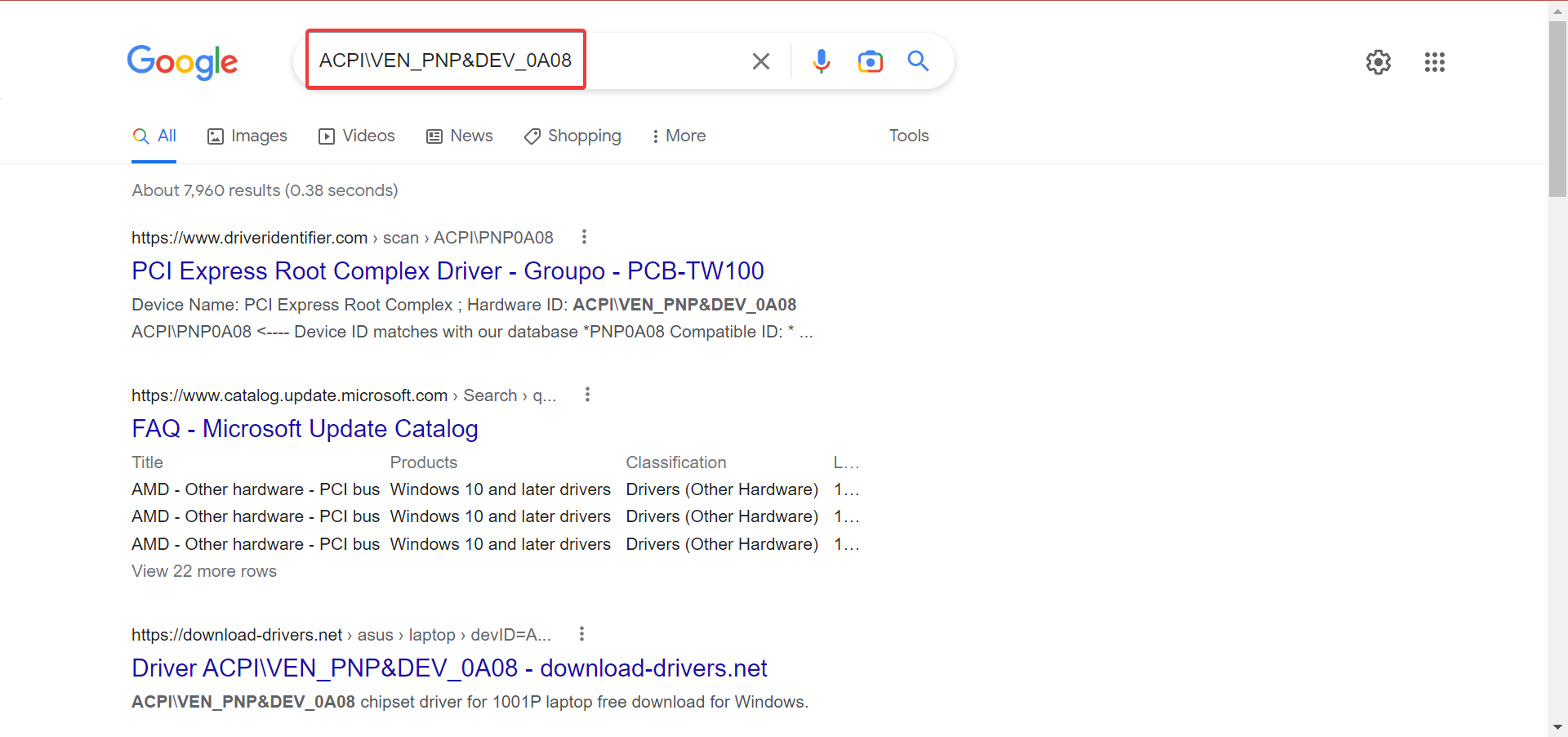Expand the More search options
1568x737 pixels.
pos(679,136)
